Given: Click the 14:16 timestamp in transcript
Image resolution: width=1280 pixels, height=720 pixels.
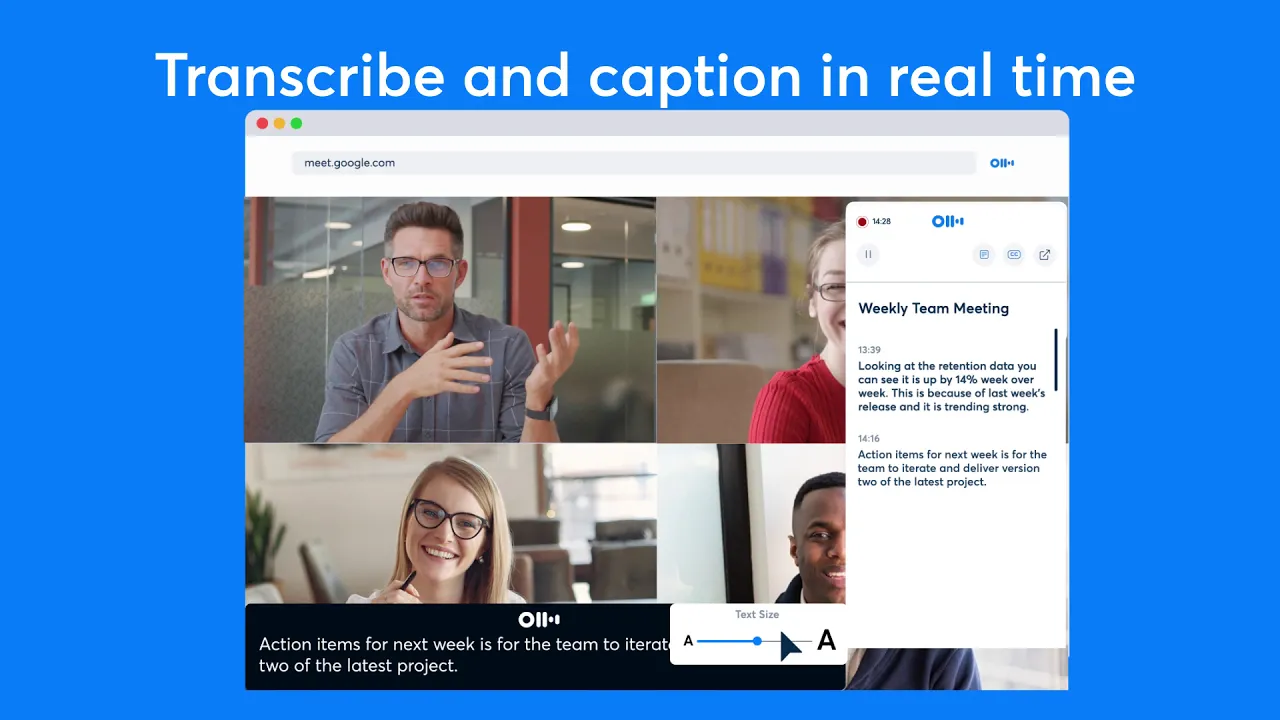Looking at the screenshot, I should tap(869, 438).
